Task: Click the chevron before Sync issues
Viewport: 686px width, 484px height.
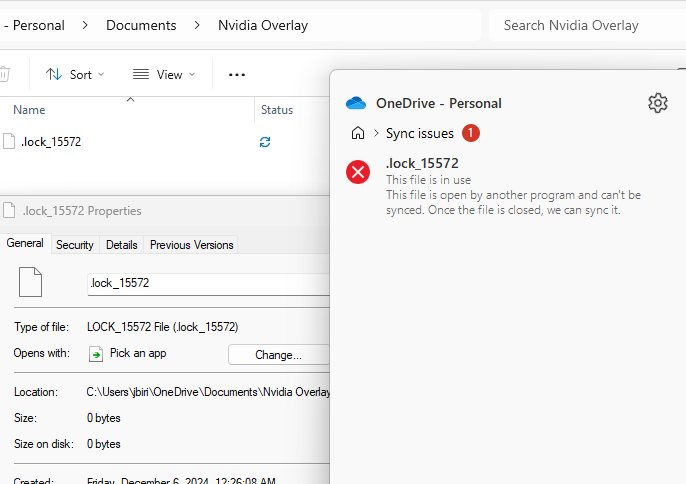Action: point(376,133)
